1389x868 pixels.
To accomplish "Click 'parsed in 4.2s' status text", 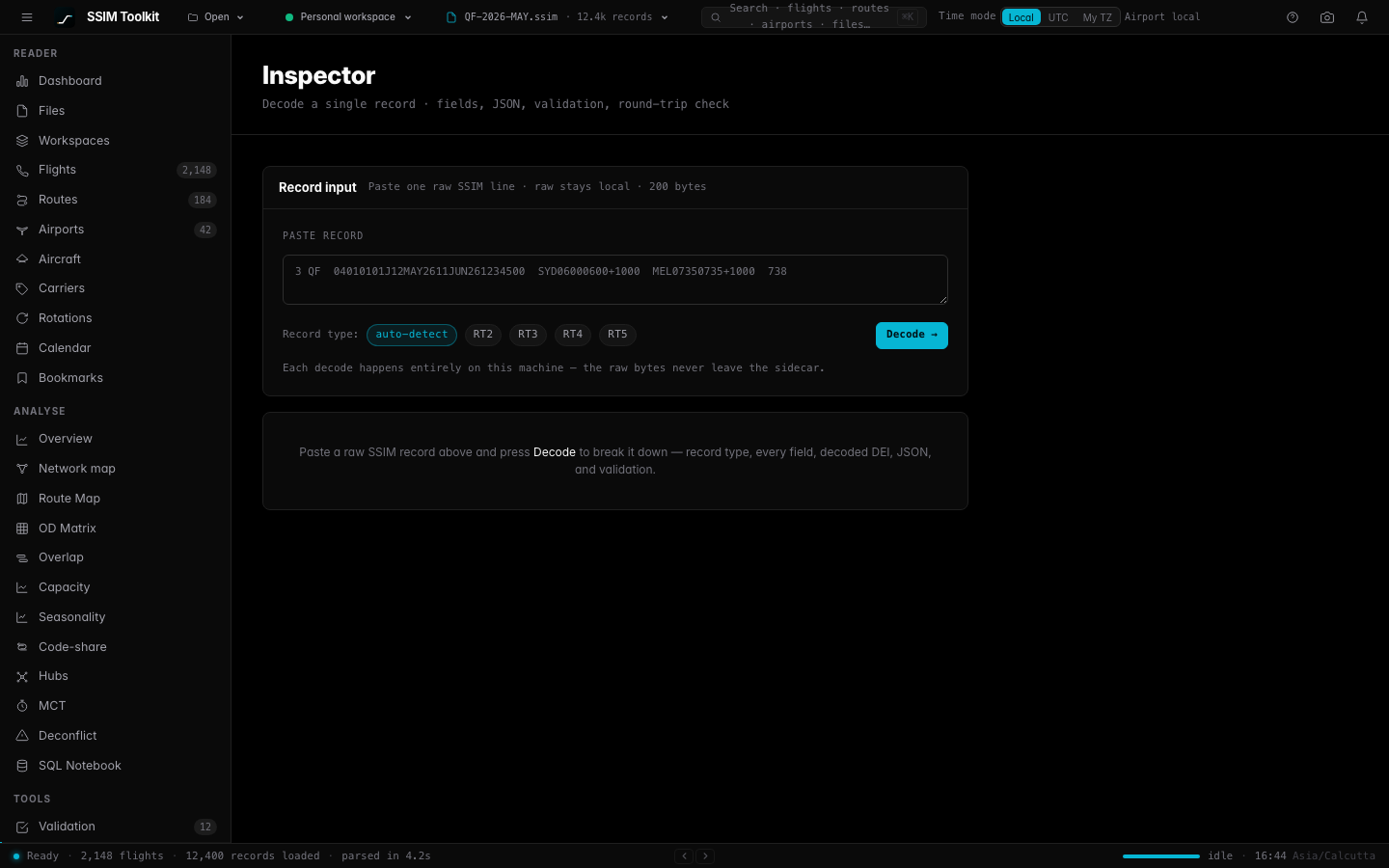I will [x=386, y=856].
